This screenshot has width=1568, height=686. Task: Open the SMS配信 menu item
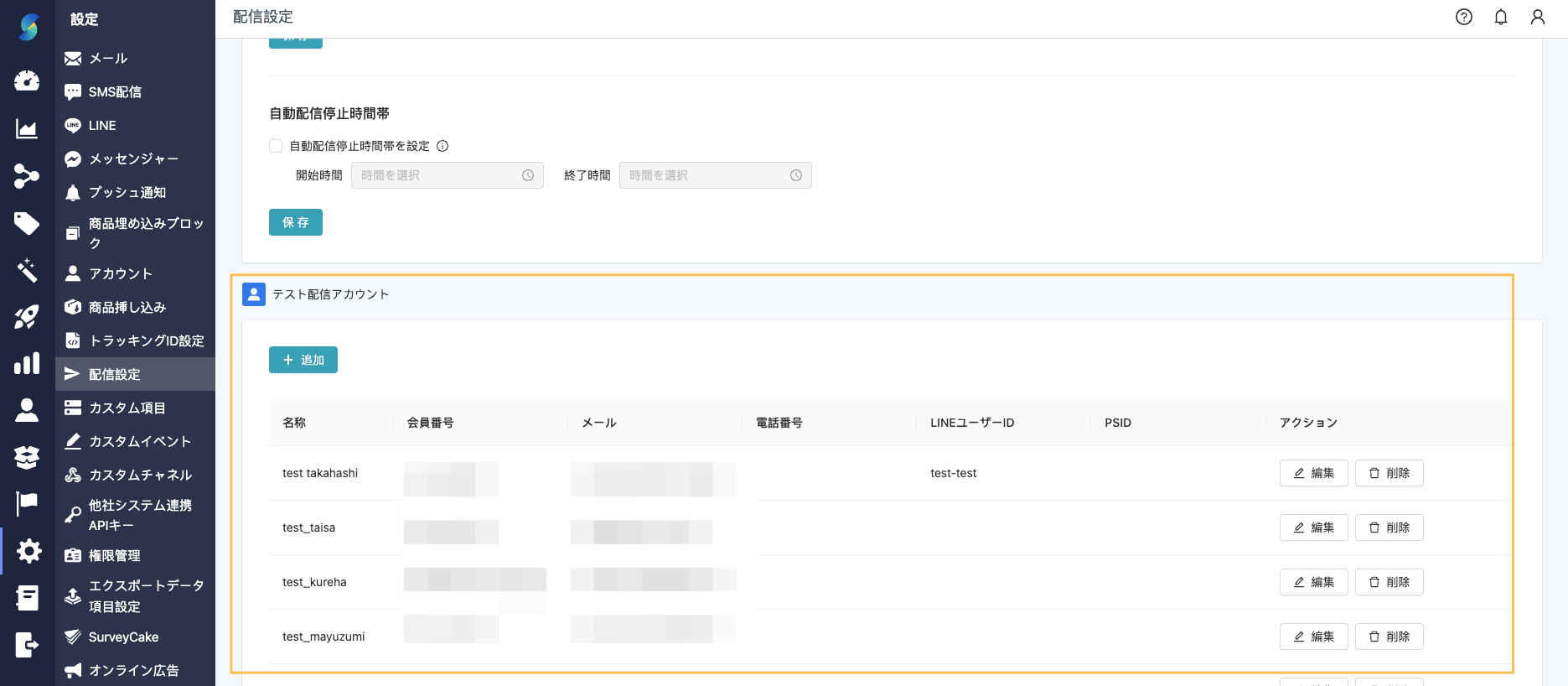click(x=115, y=92)
